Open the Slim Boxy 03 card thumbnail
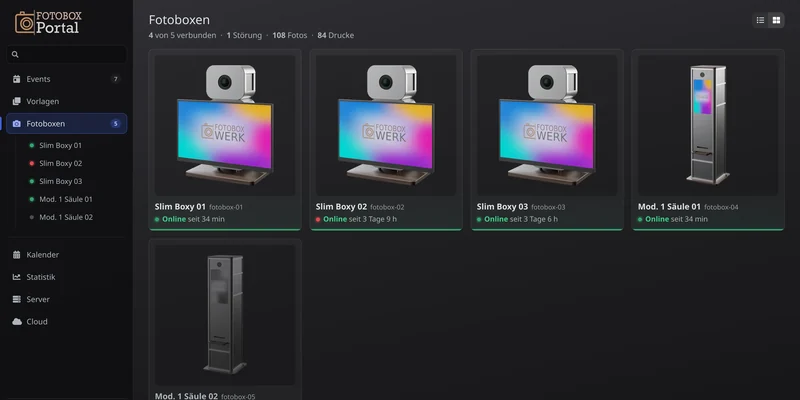Screen dimensions: 800x400 point(547,126)
